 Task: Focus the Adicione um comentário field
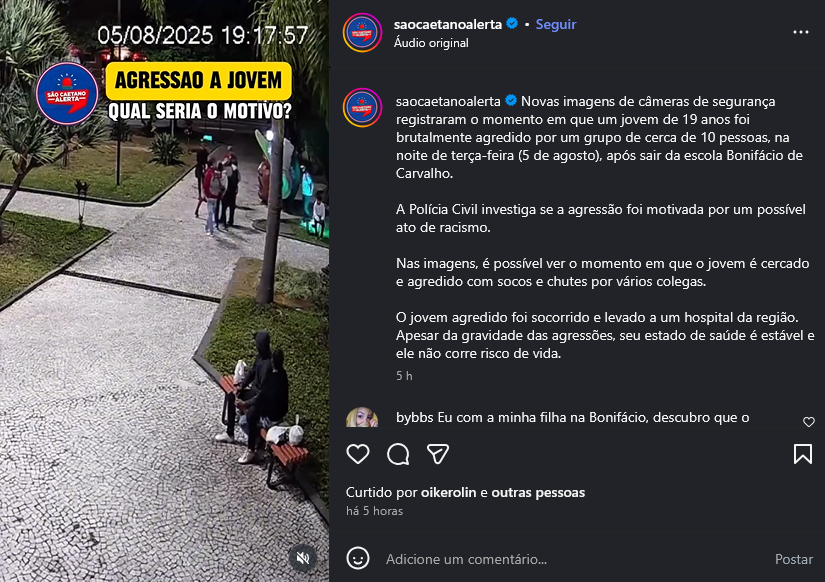574,559
